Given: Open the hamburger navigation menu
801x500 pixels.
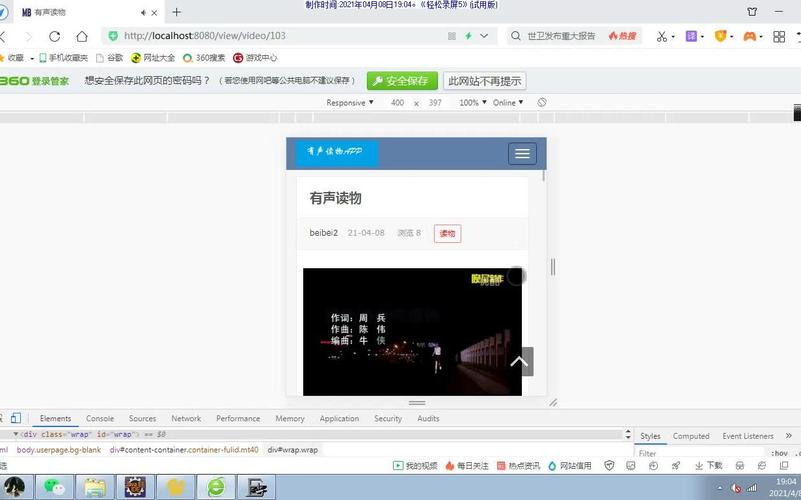Looking at the screenshot, I should [x=522, y=153].
